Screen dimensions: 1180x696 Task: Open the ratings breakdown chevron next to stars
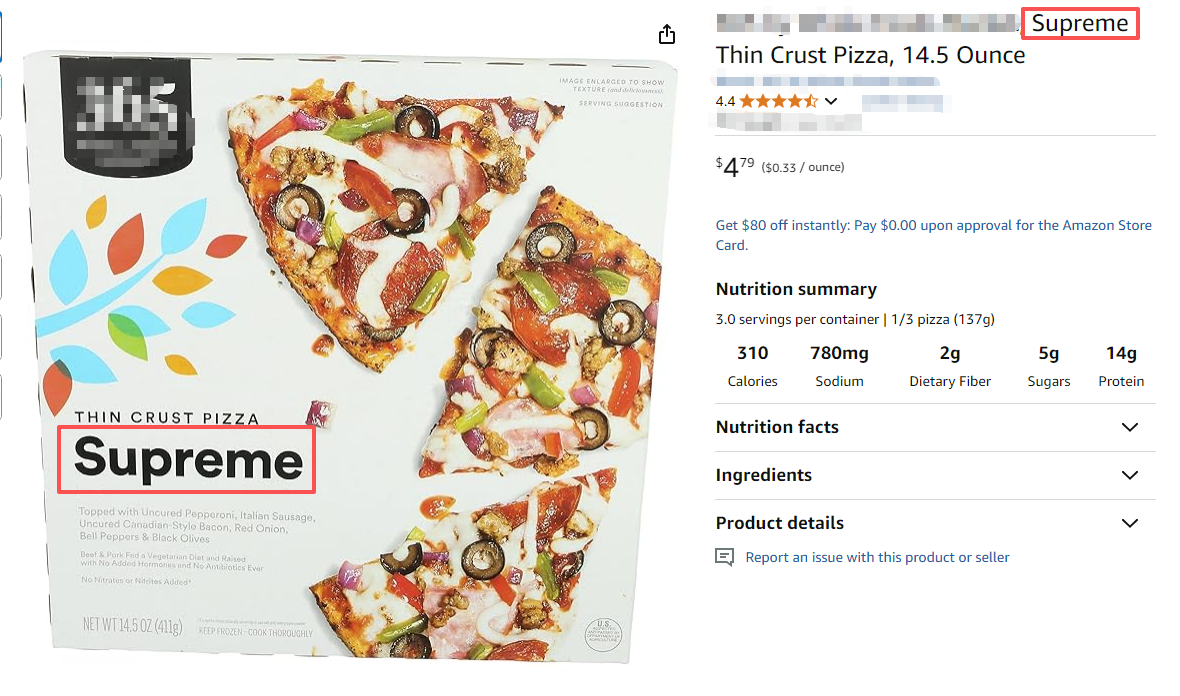[830, 101]
